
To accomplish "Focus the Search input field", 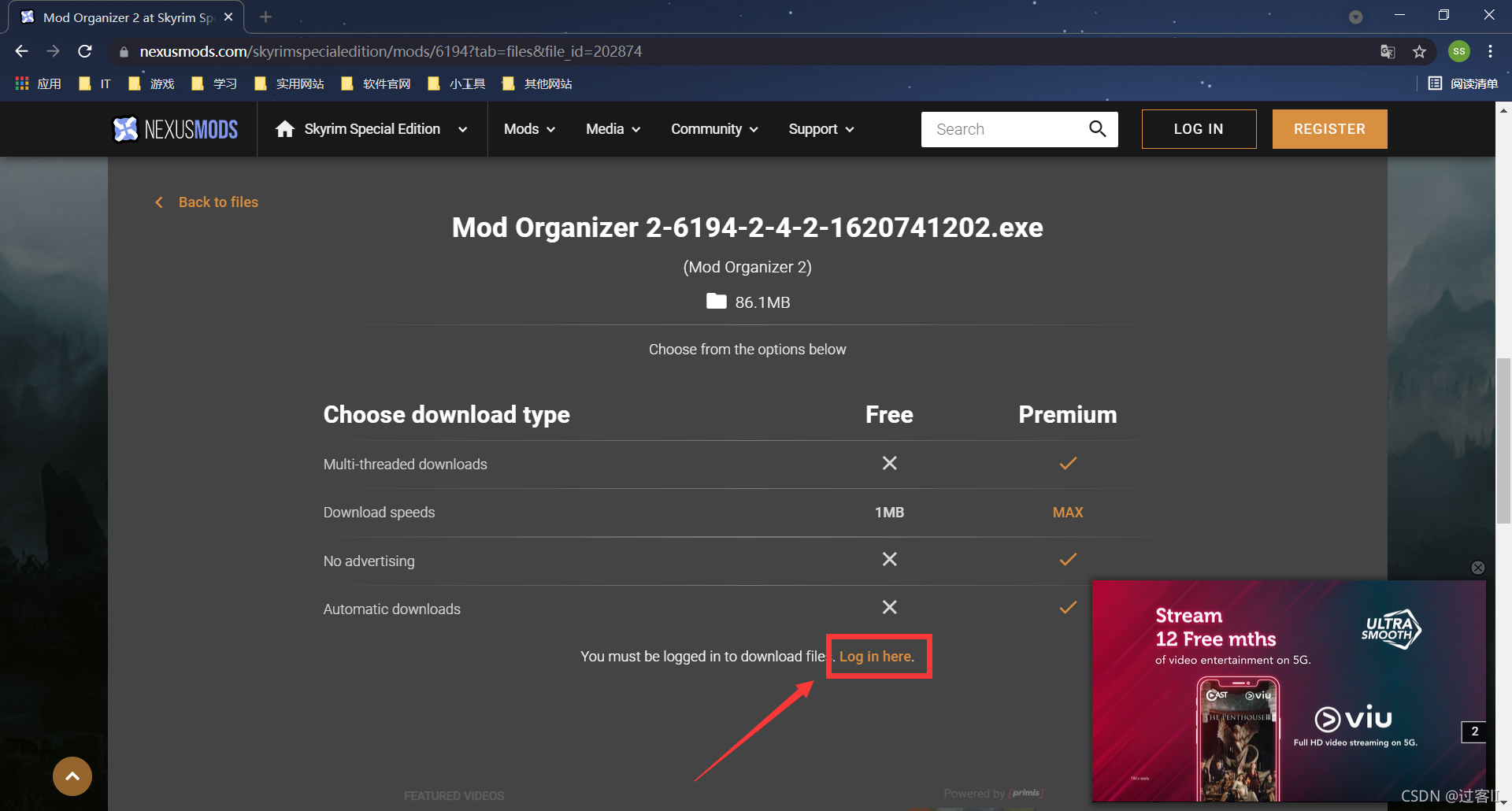I will coord(1004,129).
